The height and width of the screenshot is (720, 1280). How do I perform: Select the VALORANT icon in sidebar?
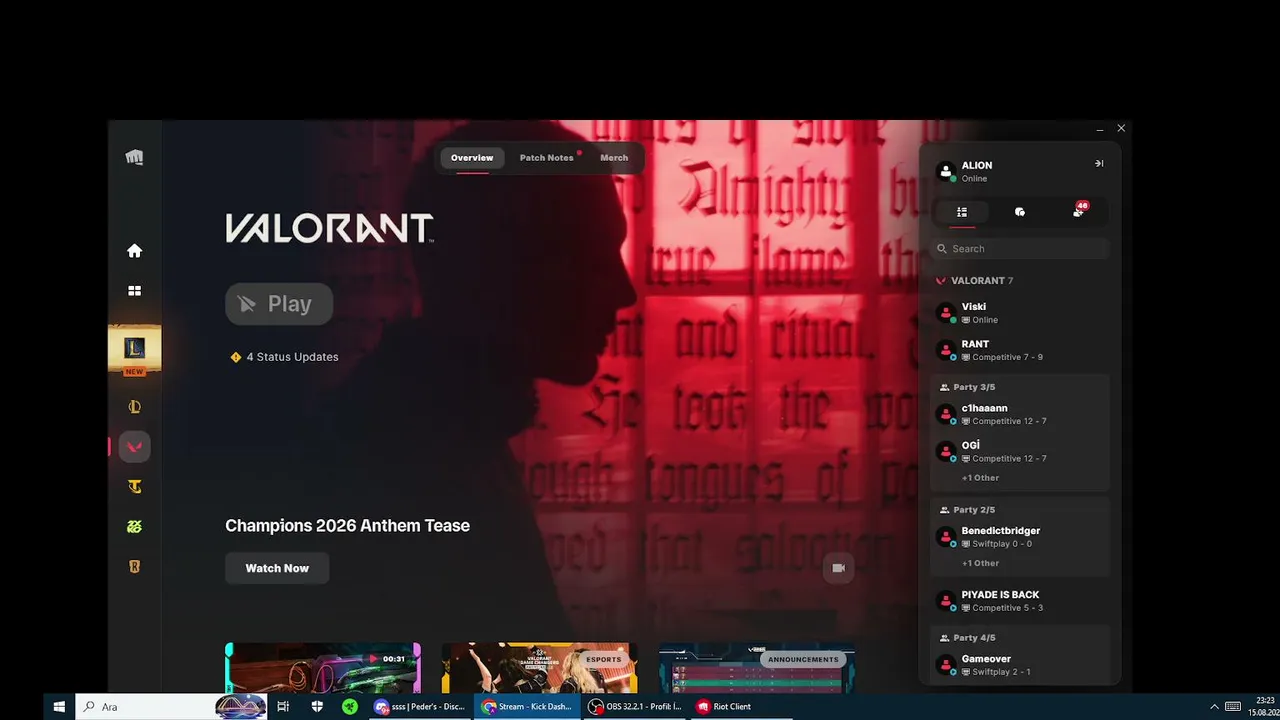pyautogui.click(x=134, y=447)
